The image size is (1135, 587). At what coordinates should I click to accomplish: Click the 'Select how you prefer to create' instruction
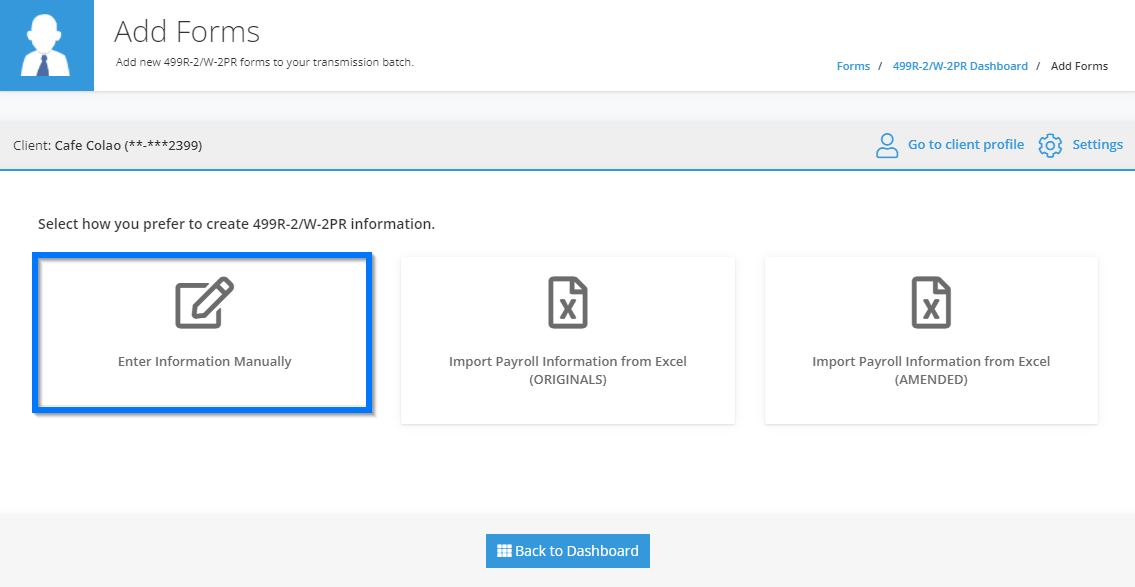coord(237,224)
